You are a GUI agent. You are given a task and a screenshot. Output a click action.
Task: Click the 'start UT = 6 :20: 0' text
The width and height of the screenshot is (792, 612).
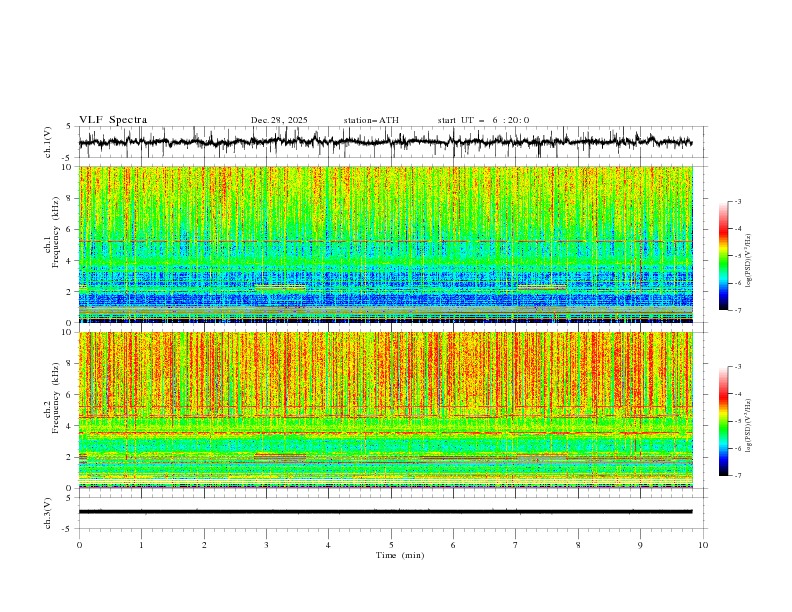pyautogui.click(x=483, y=120)
